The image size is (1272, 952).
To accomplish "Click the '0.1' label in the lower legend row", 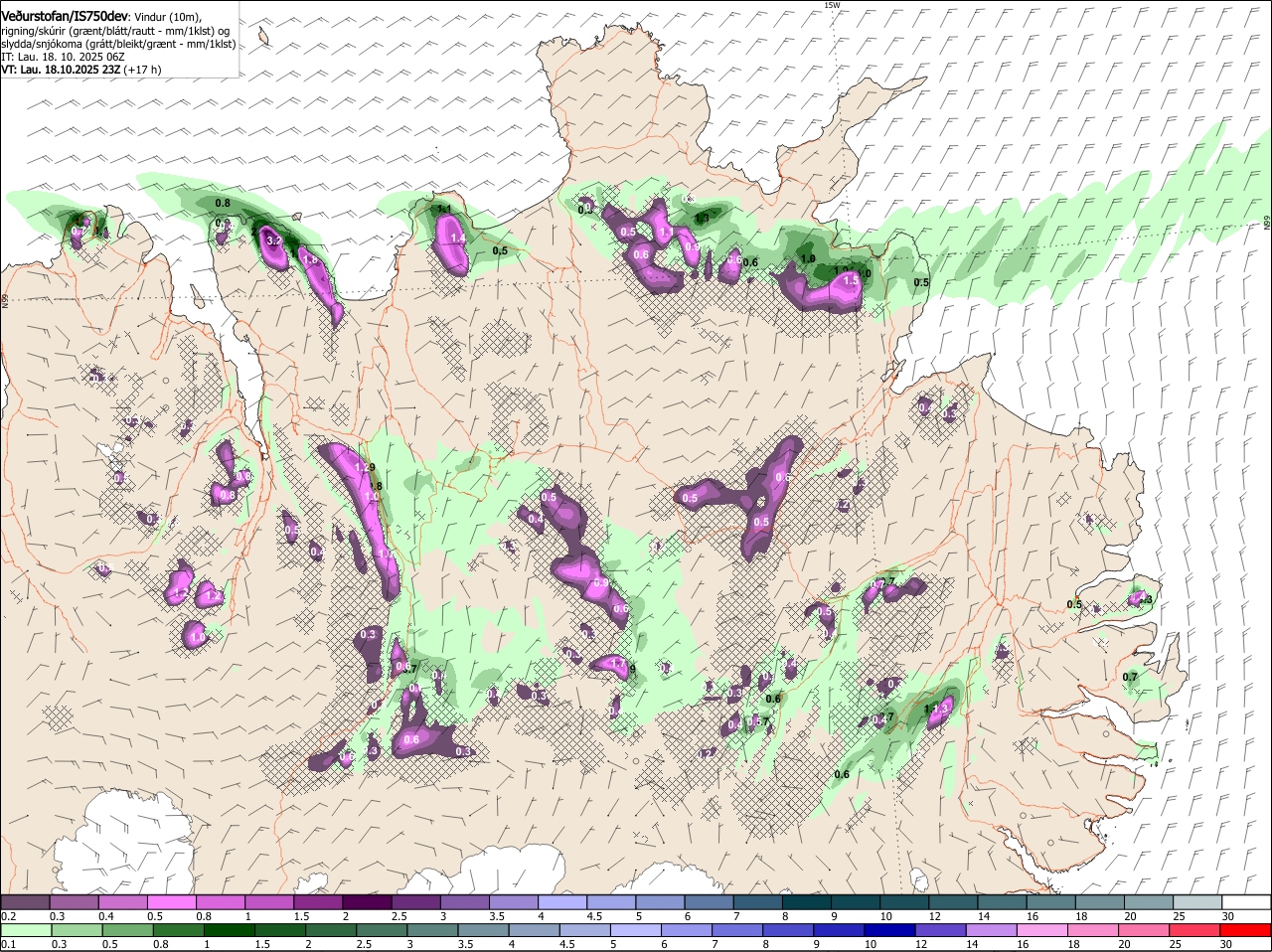I will [8, 945].
